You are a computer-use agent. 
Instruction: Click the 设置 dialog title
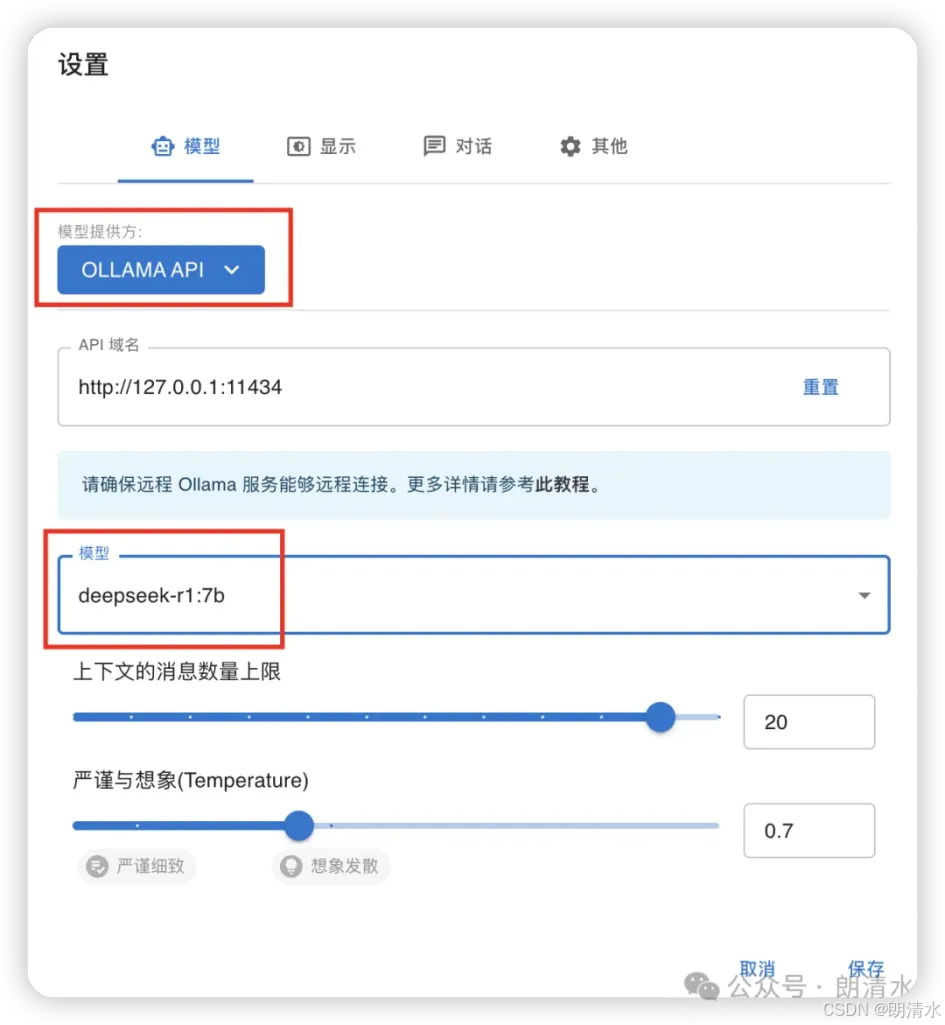pyautogui.click(x=83, y=65)
